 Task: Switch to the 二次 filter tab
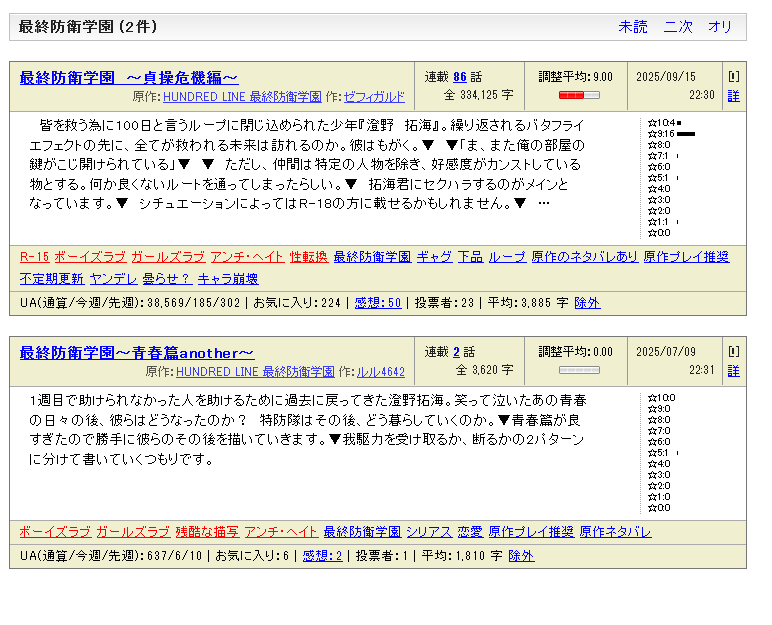678,27
